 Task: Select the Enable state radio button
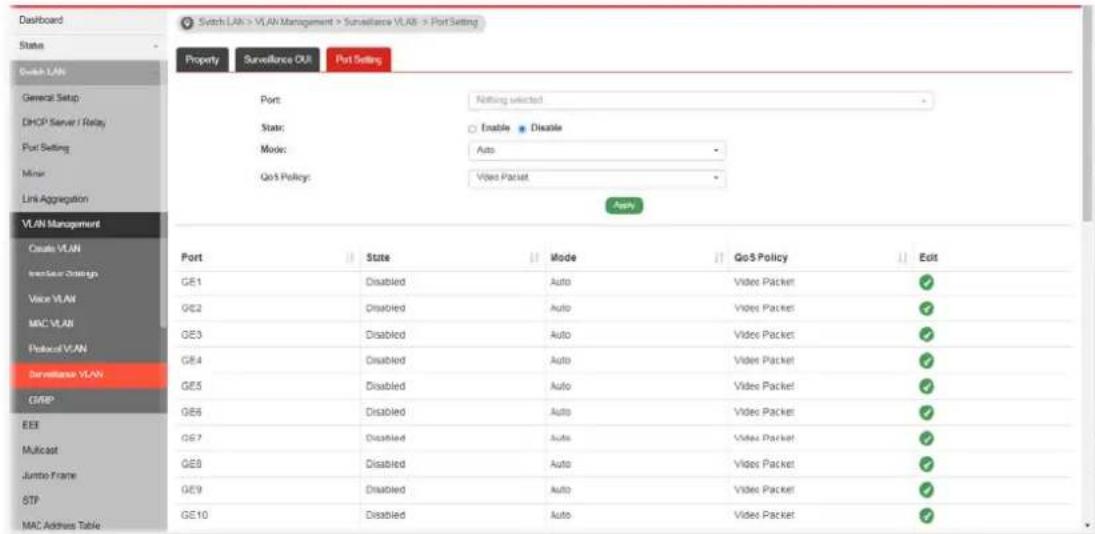click(471, 128)
